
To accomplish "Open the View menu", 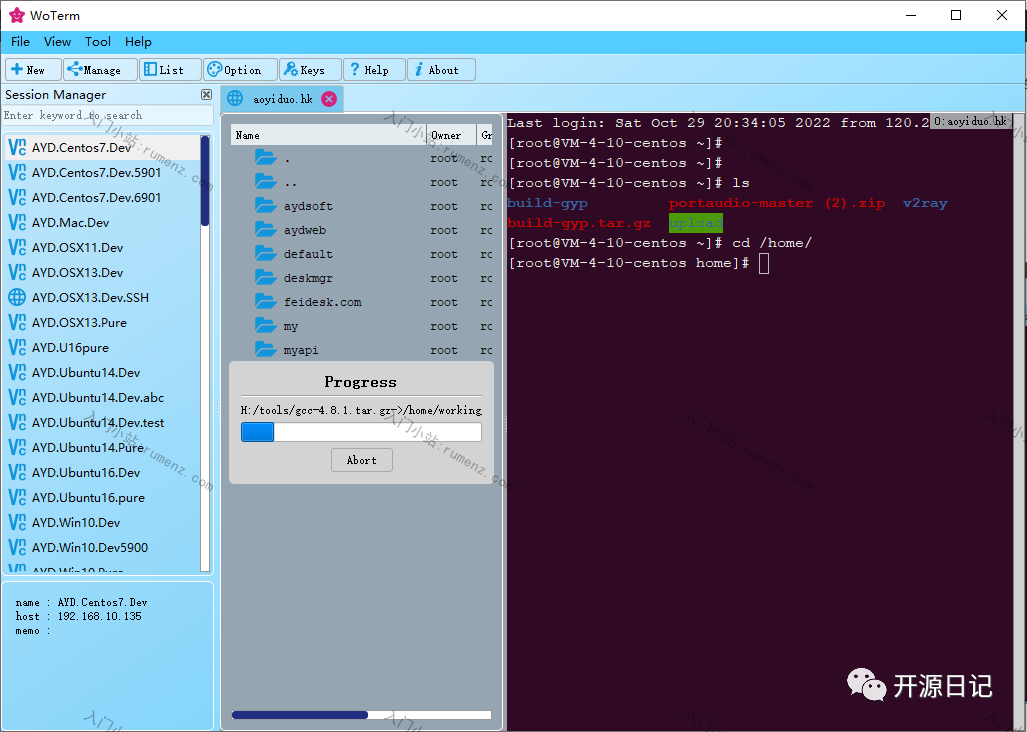I will (x=57, y=42).
